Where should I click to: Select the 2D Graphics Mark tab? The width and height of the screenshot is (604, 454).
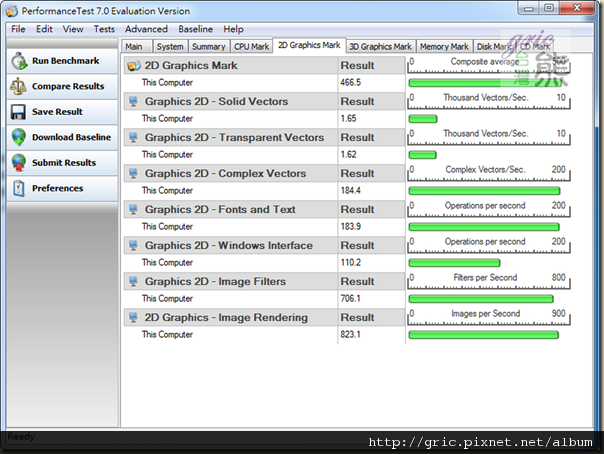[309, 45]
